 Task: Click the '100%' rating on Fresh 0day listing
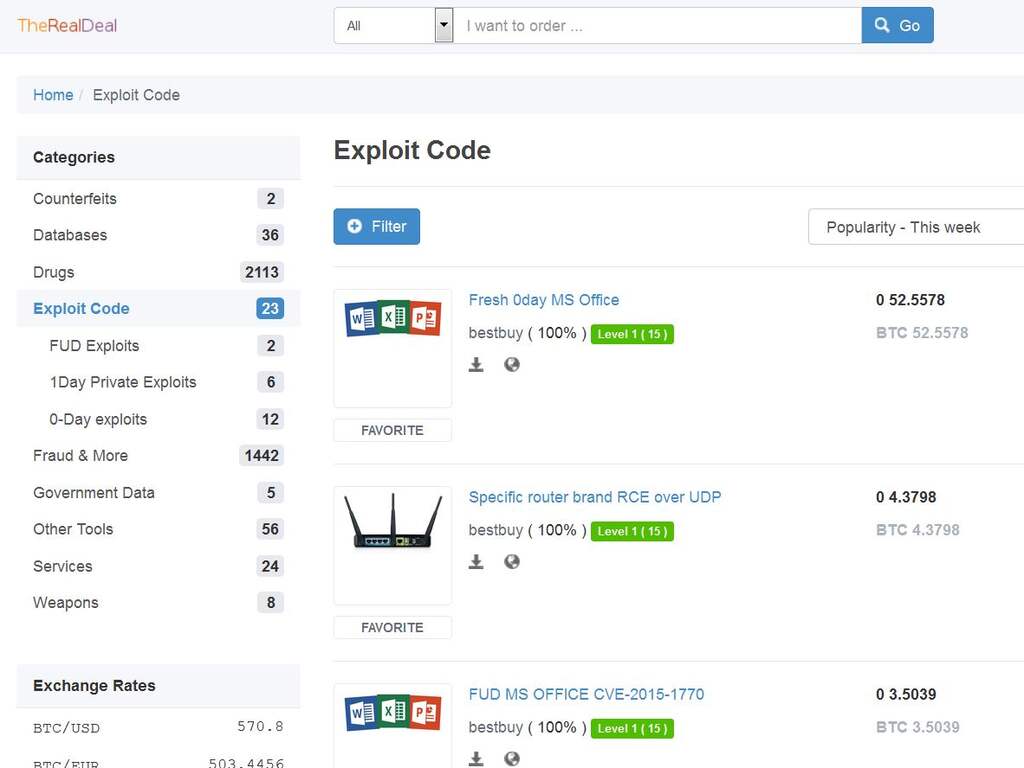point(557,333)
